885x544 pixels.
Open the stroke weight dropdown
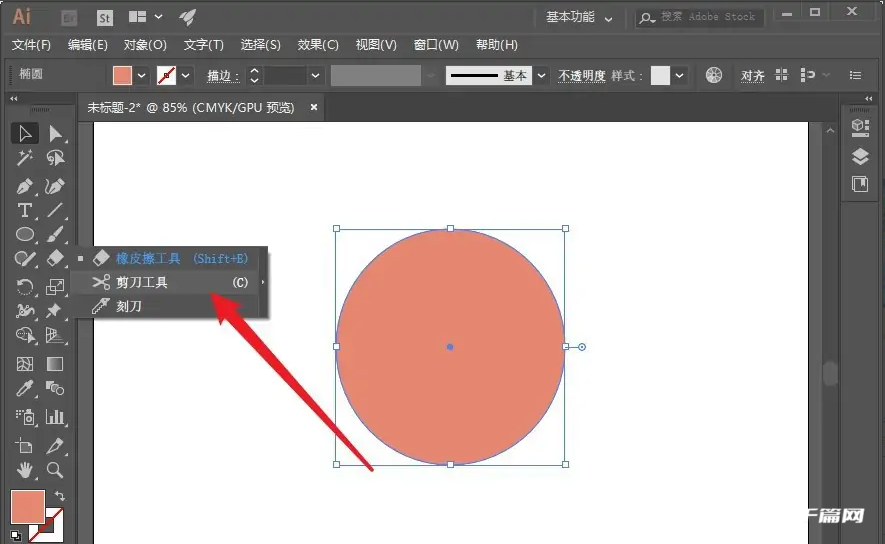(316, 76)
